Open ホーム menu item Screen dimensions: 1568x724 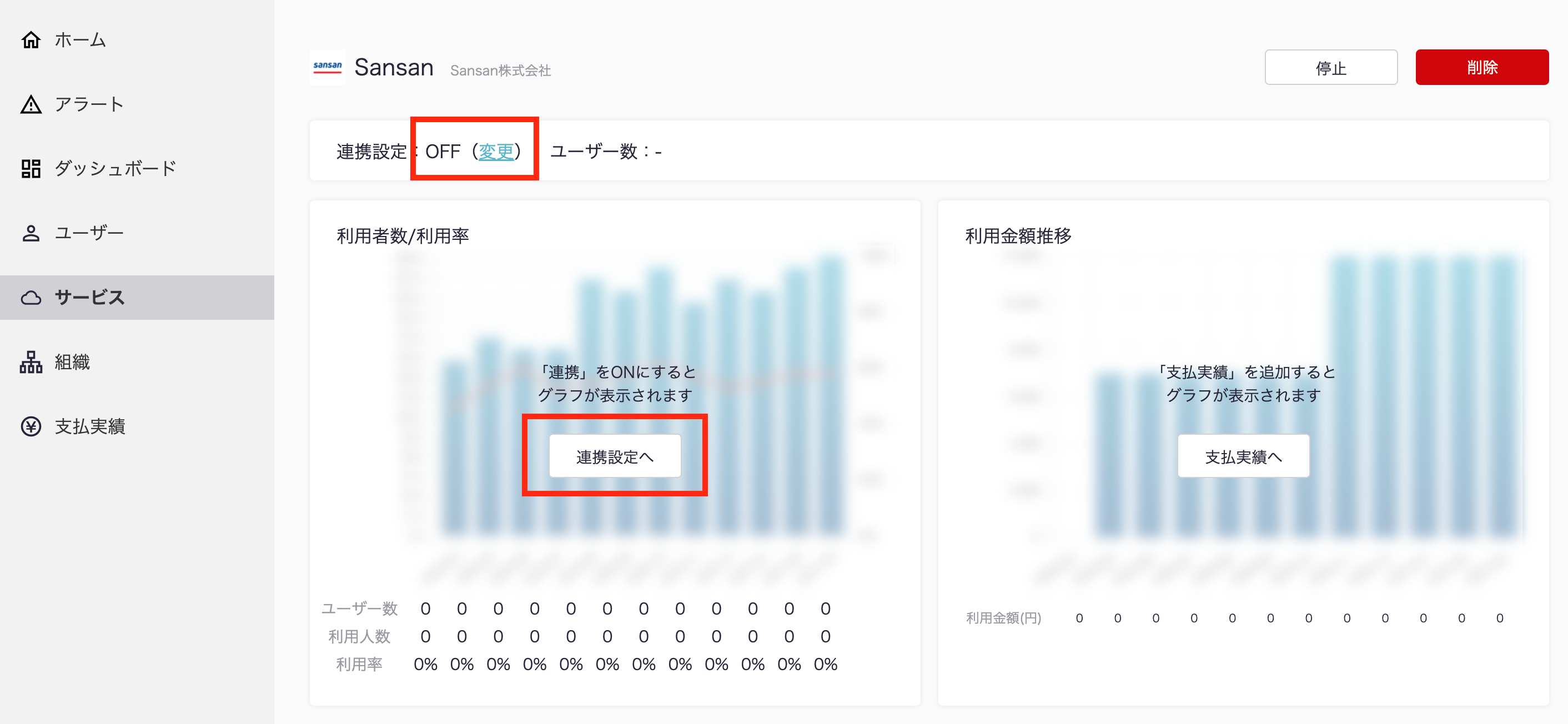81,40
